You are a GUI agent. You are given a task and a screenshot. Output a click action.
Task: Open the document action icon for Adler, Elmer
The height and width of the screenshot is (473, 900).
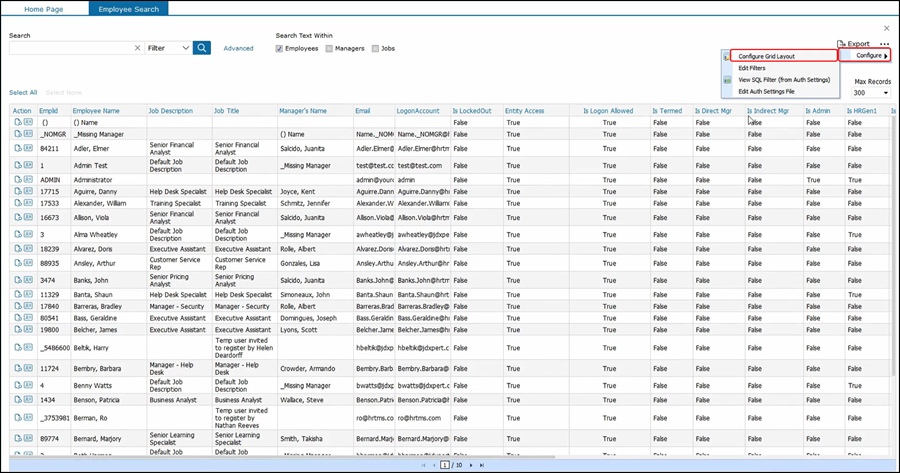[18, 149]
